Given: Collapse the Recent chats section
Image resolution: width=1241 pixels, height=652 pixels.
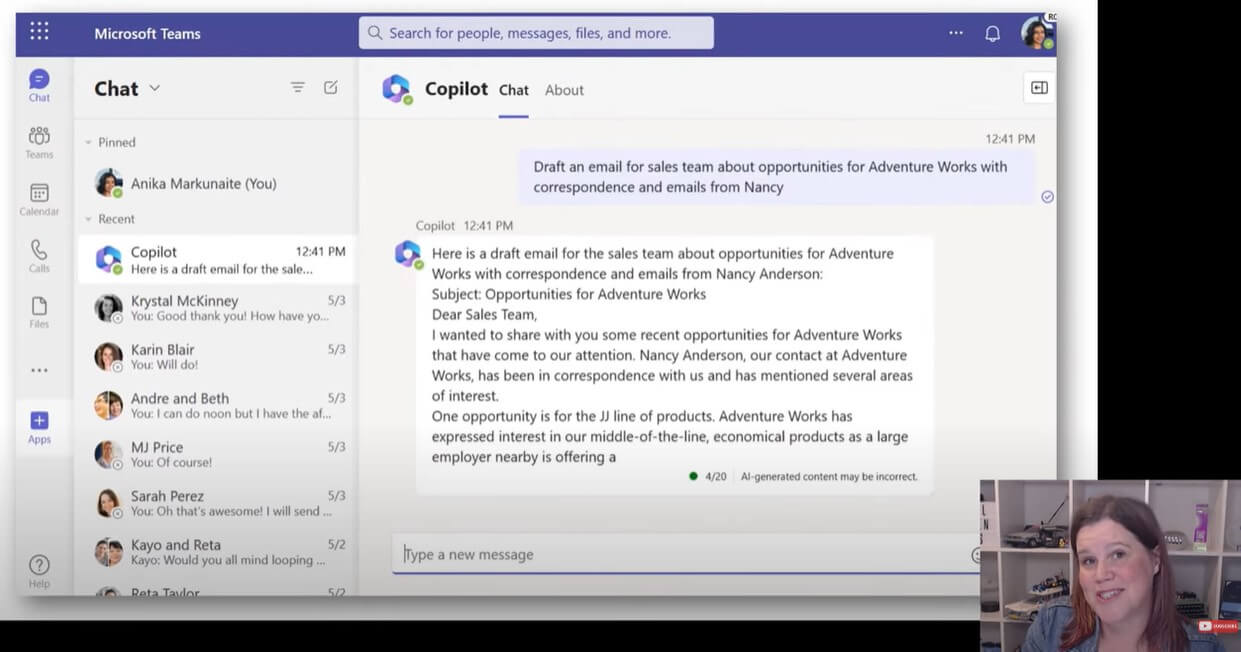Looking at the screenshot, I should point(89,219).
